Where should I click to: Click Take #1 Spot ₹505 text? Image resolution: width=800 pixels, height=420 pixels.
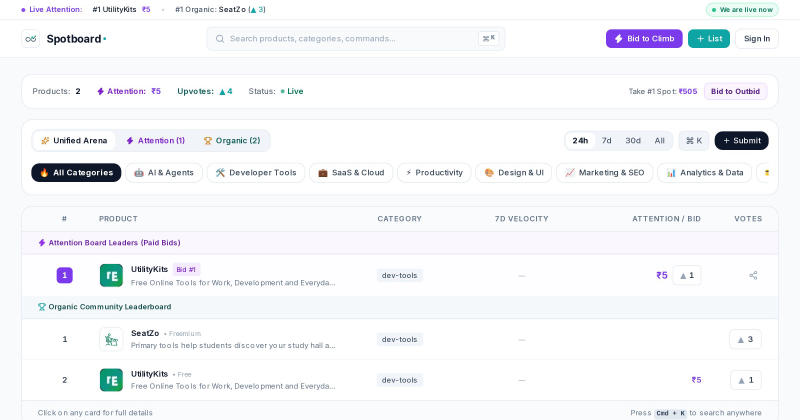click(663, 91)
